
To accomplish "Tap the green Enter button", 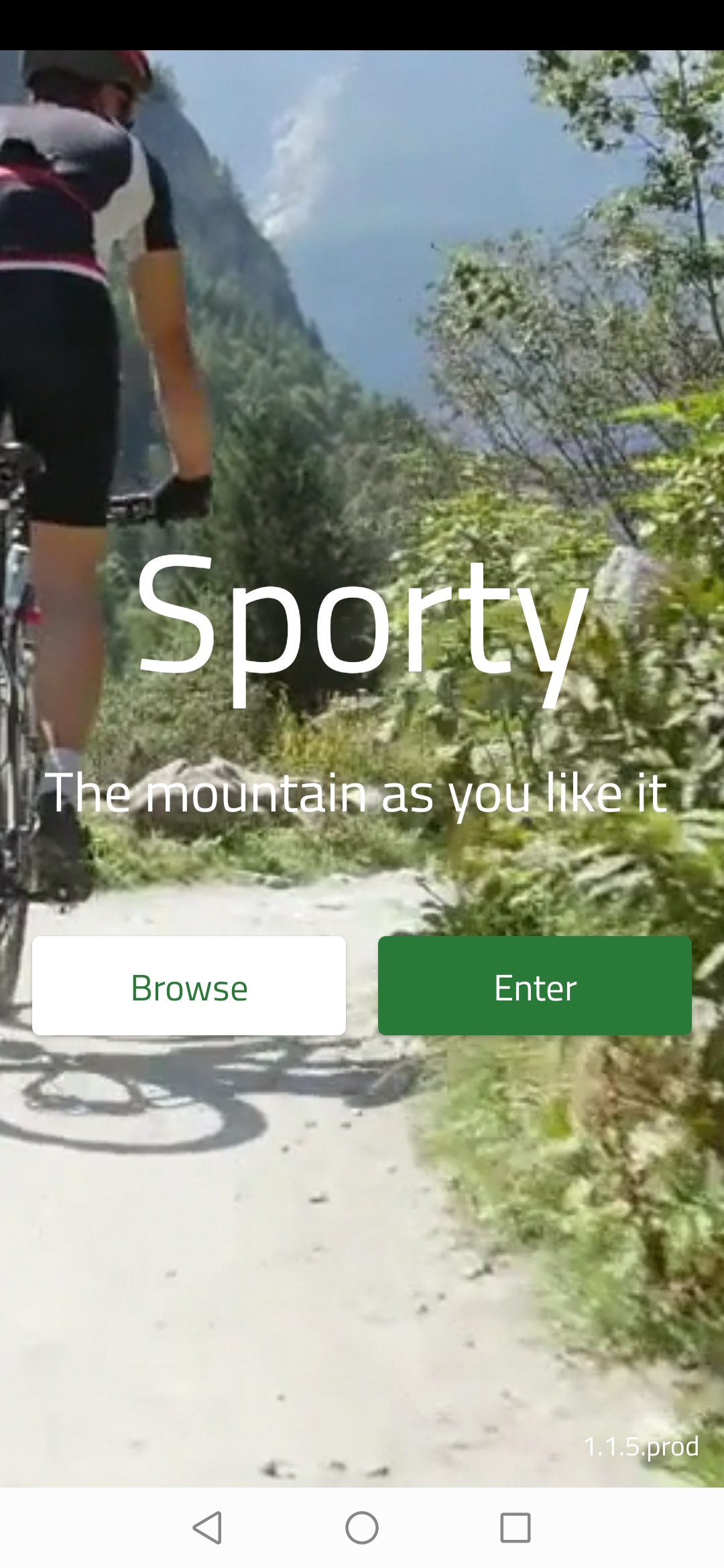I will click(x=535, y=986).
